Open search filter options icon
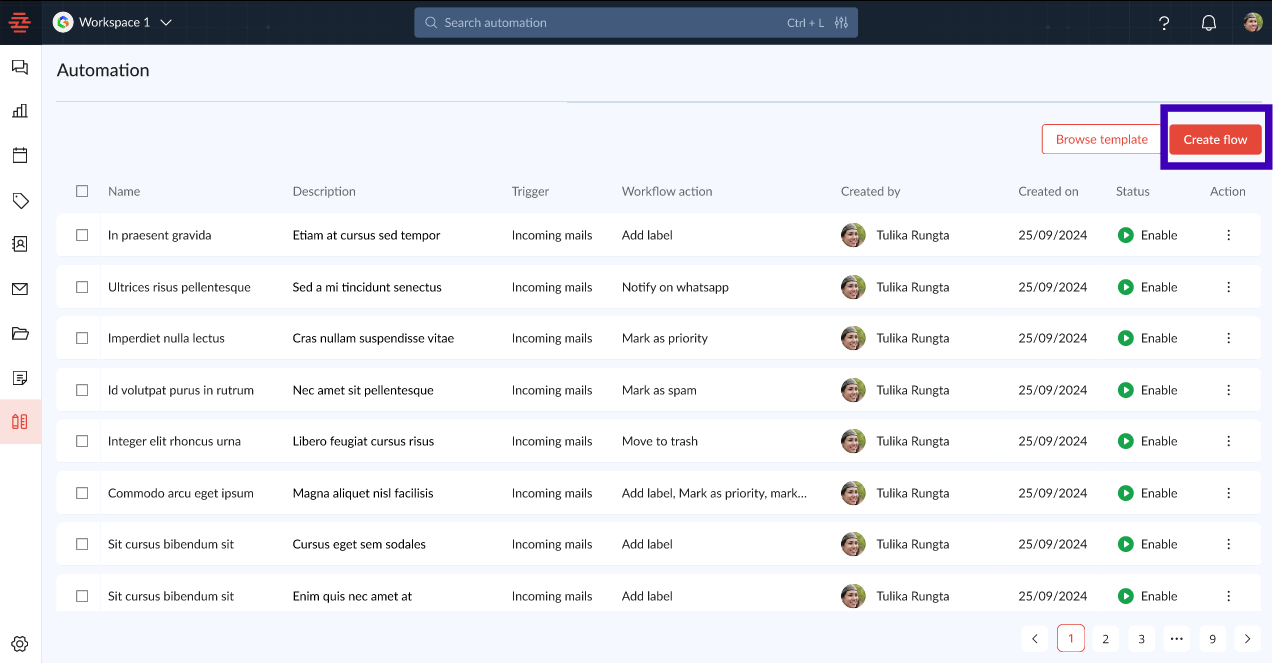The width and height of the screenshot is (1273, 663). tap(841, 23)
